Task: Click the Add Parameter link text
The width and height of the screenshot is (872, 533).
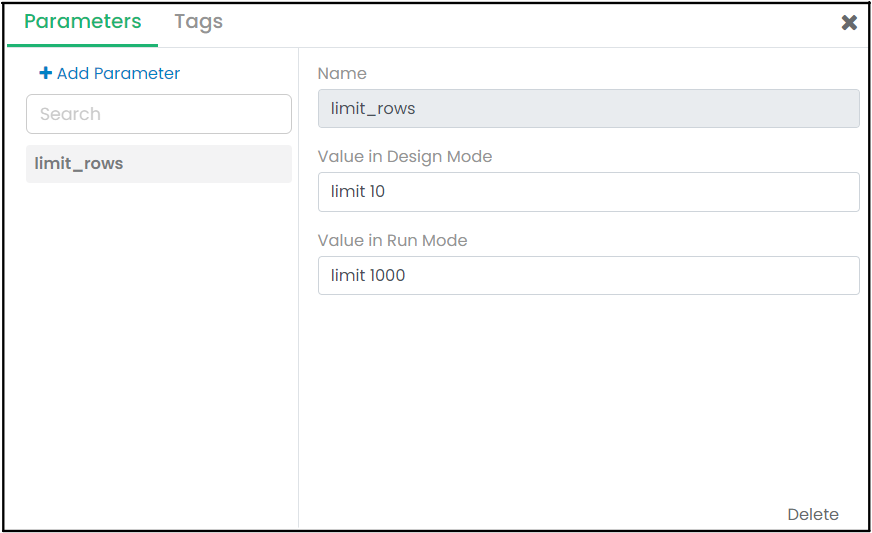Action: point(118,73)
